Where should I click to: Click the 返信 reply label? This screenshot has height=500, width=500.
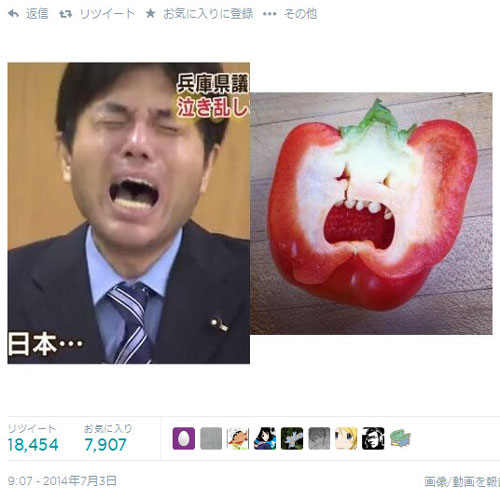click(x=37, y=14)
